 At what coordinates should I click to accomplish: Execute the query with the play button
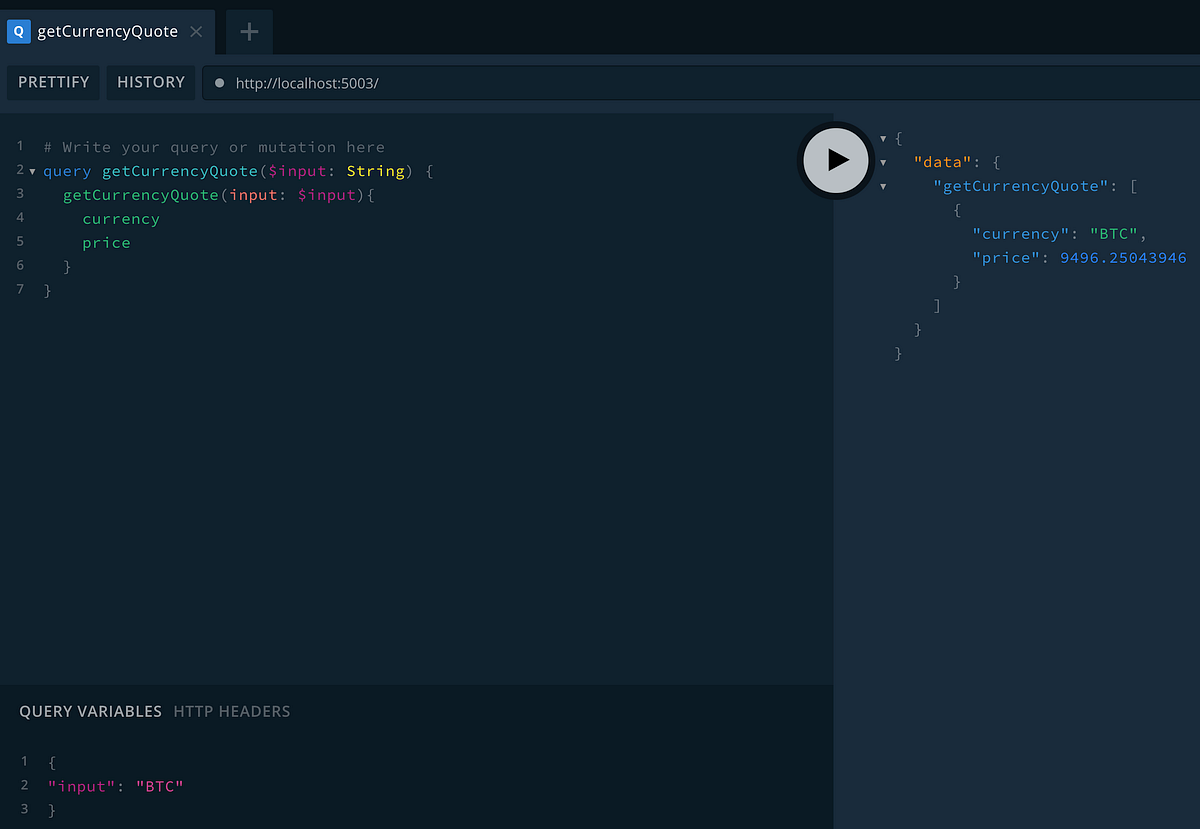pyautogui.click(x=835, y=160)
